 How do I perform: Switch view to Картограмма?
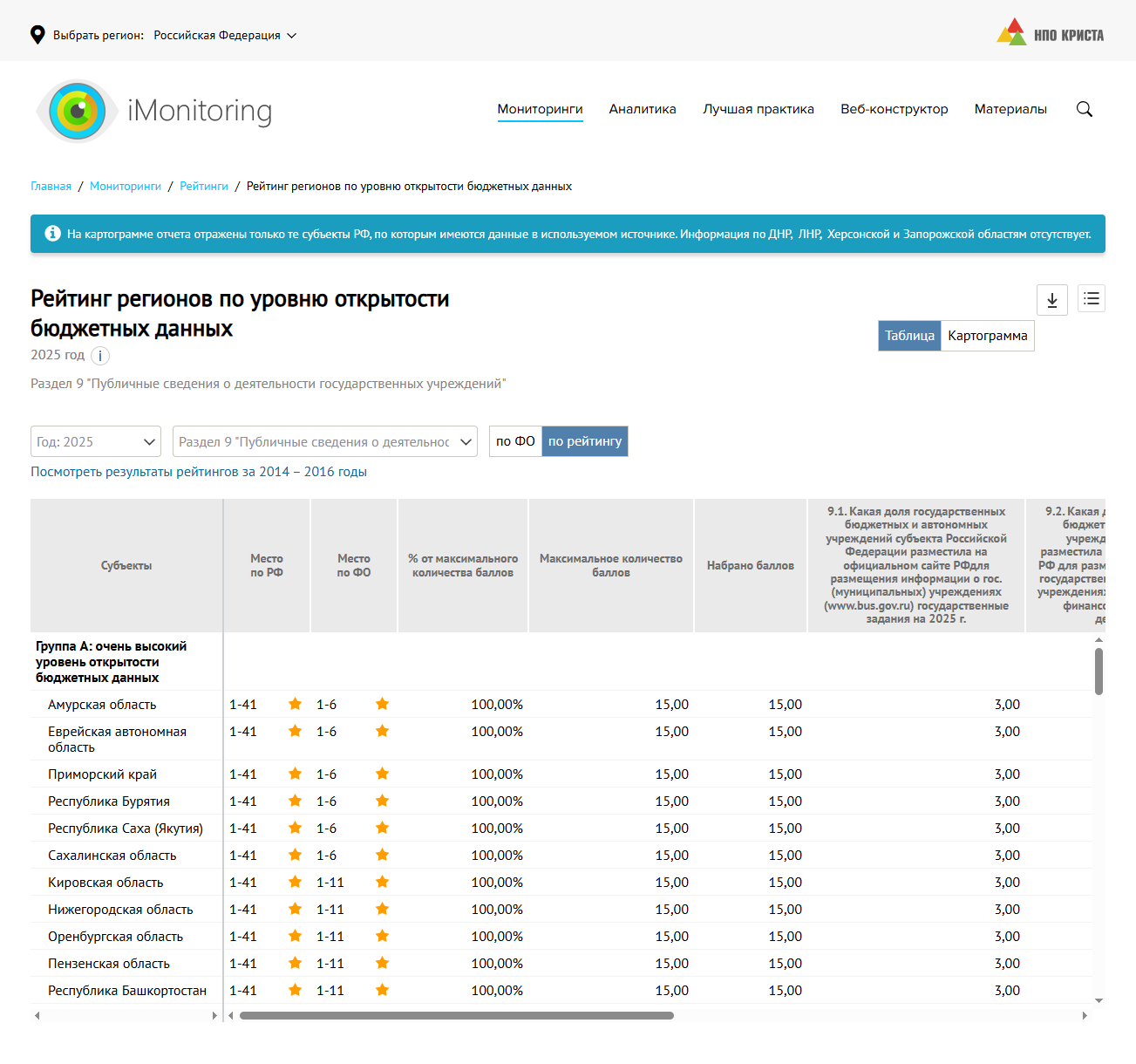987,336
